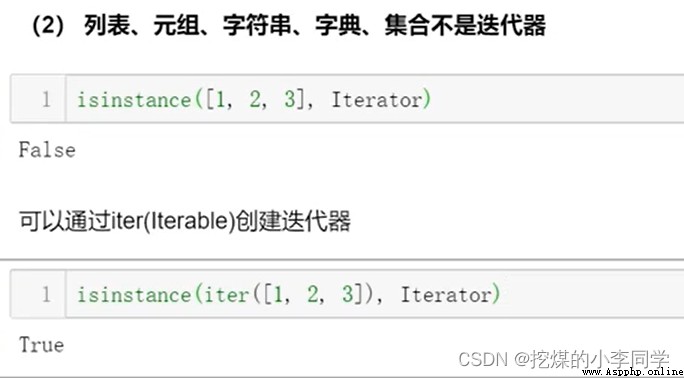Click the heading 列表、元组、字符串、字典、集合不是迭代器

315,25
